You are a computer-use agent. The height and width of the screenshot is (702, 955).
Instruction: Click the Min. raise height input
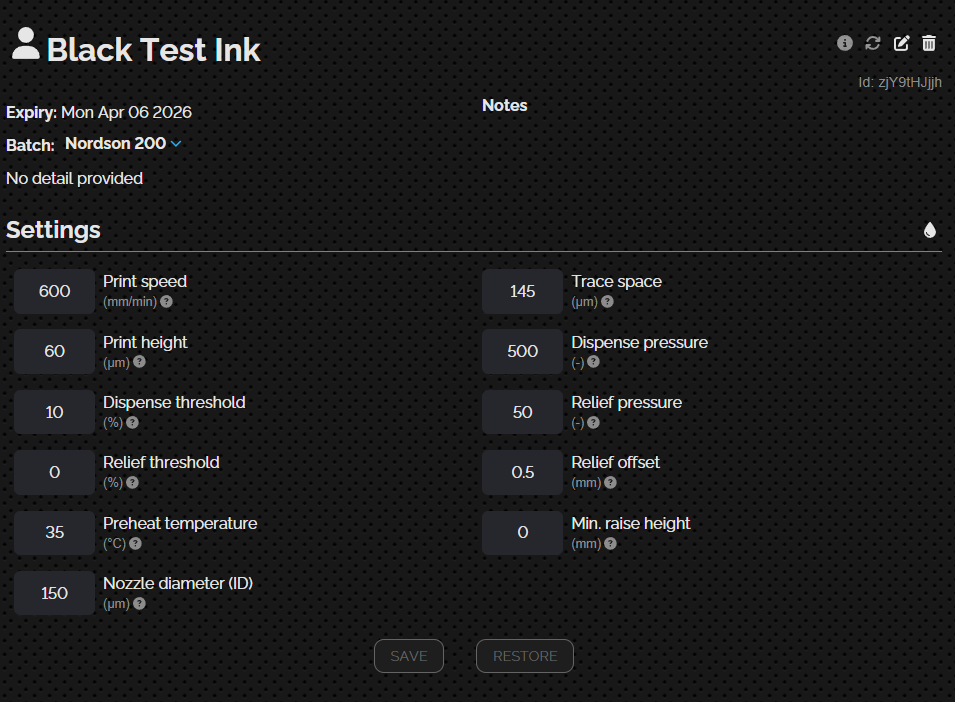[x=523, y=533]
